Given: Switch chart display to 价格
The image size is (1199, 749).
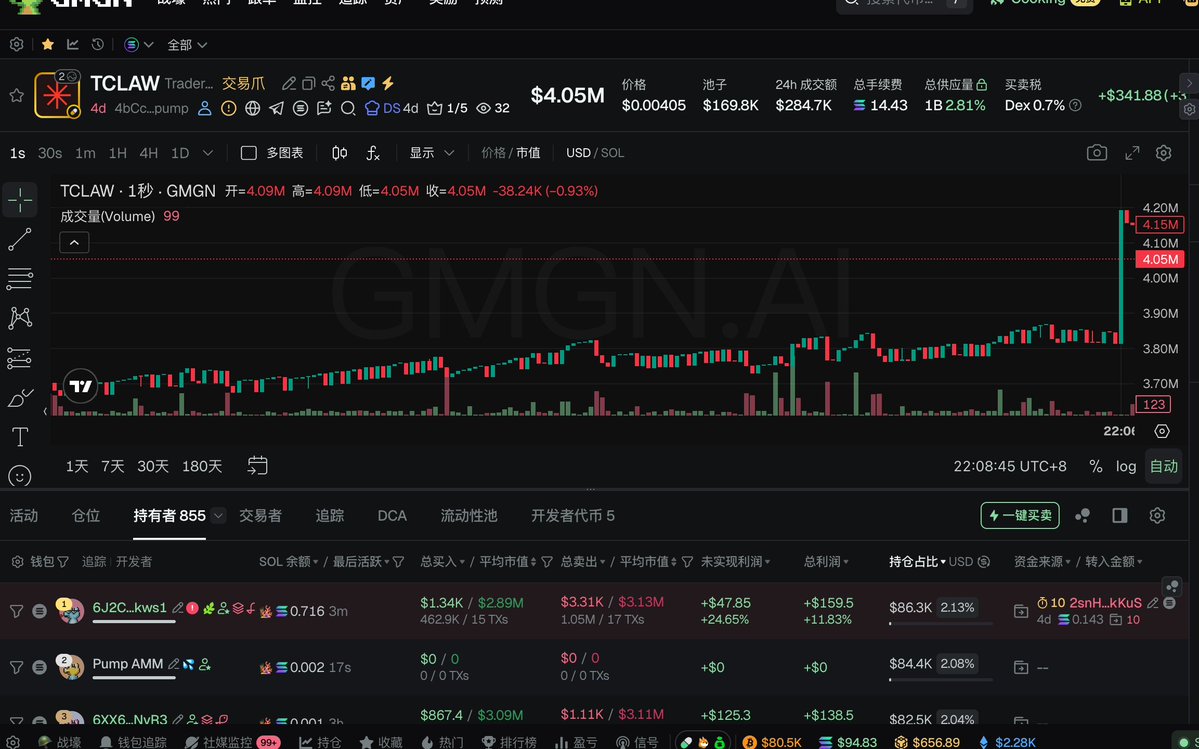Looking at the screenshot, I should click(493, 153).
